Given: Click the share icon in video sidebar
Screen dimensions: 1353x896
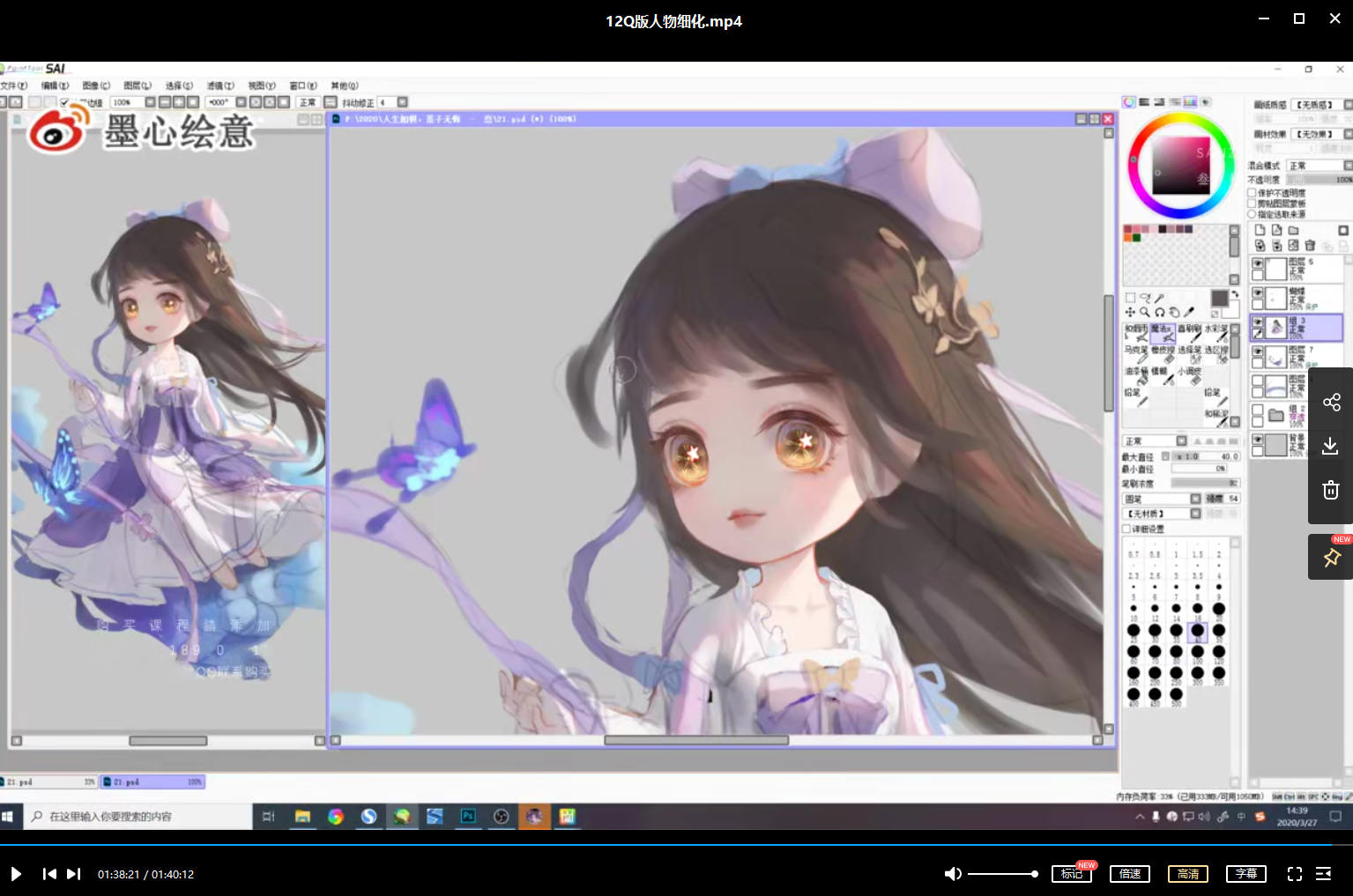Looking at the screenshot, I should (1331, 403).
